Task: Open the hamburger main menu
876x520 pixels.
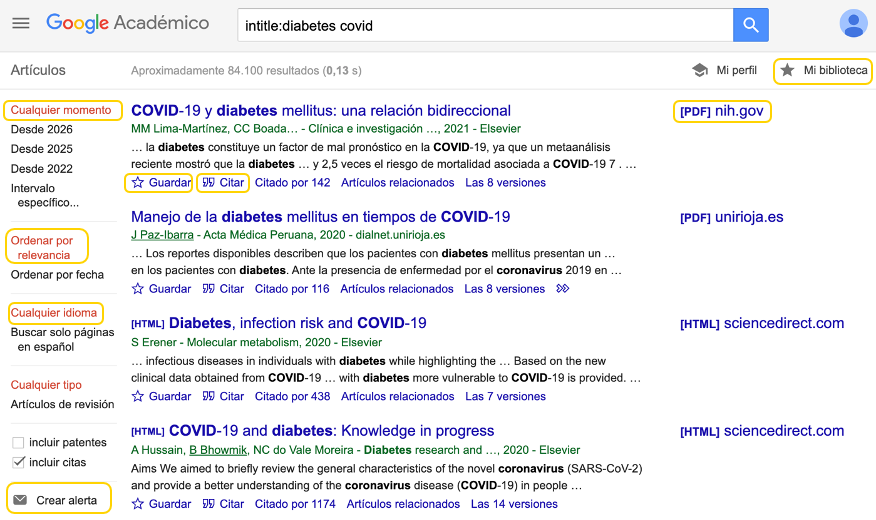Action: pos(20,23)
